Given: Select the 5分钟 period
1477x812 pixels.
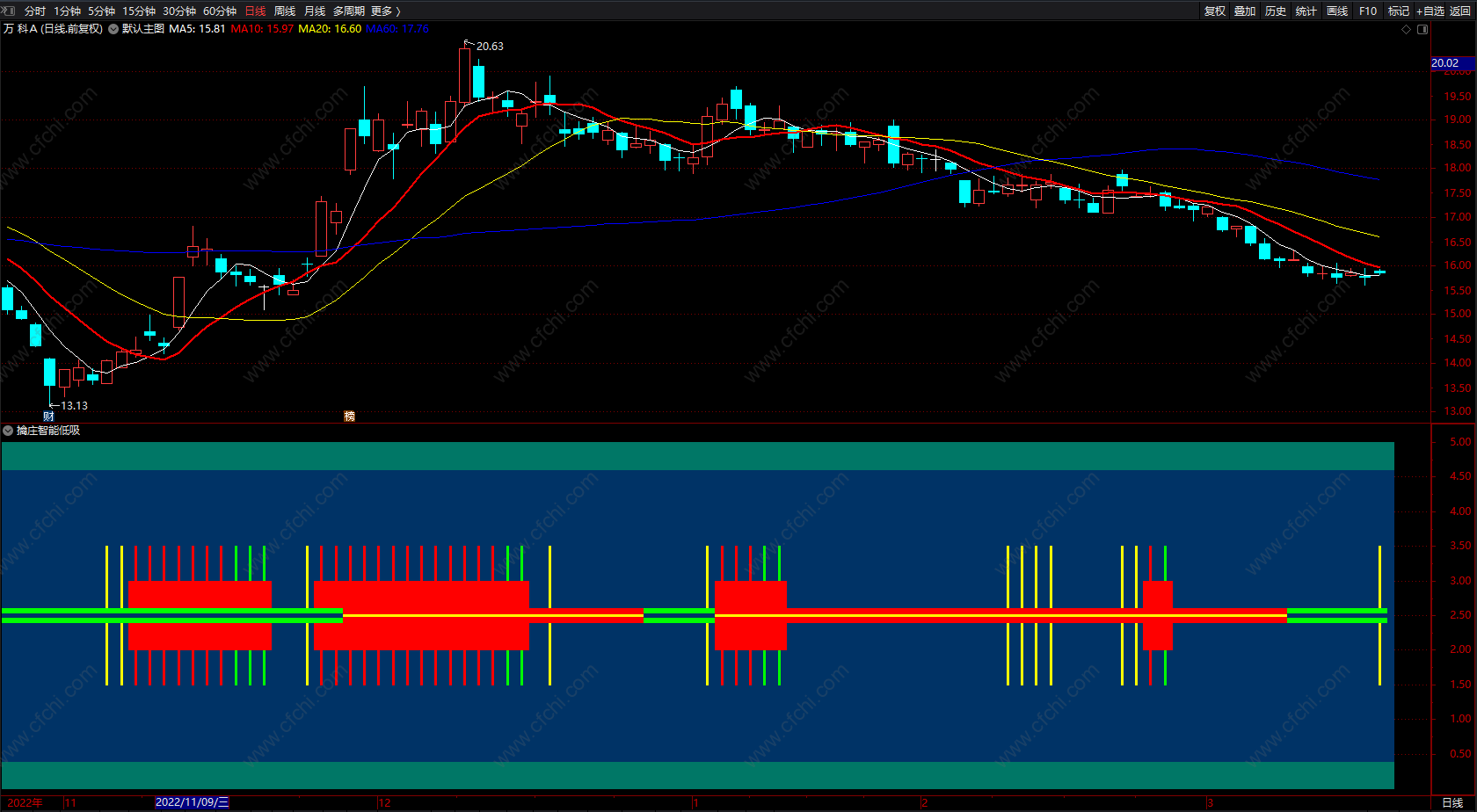Looking at the screenshot, I should (x=101, y=11).
